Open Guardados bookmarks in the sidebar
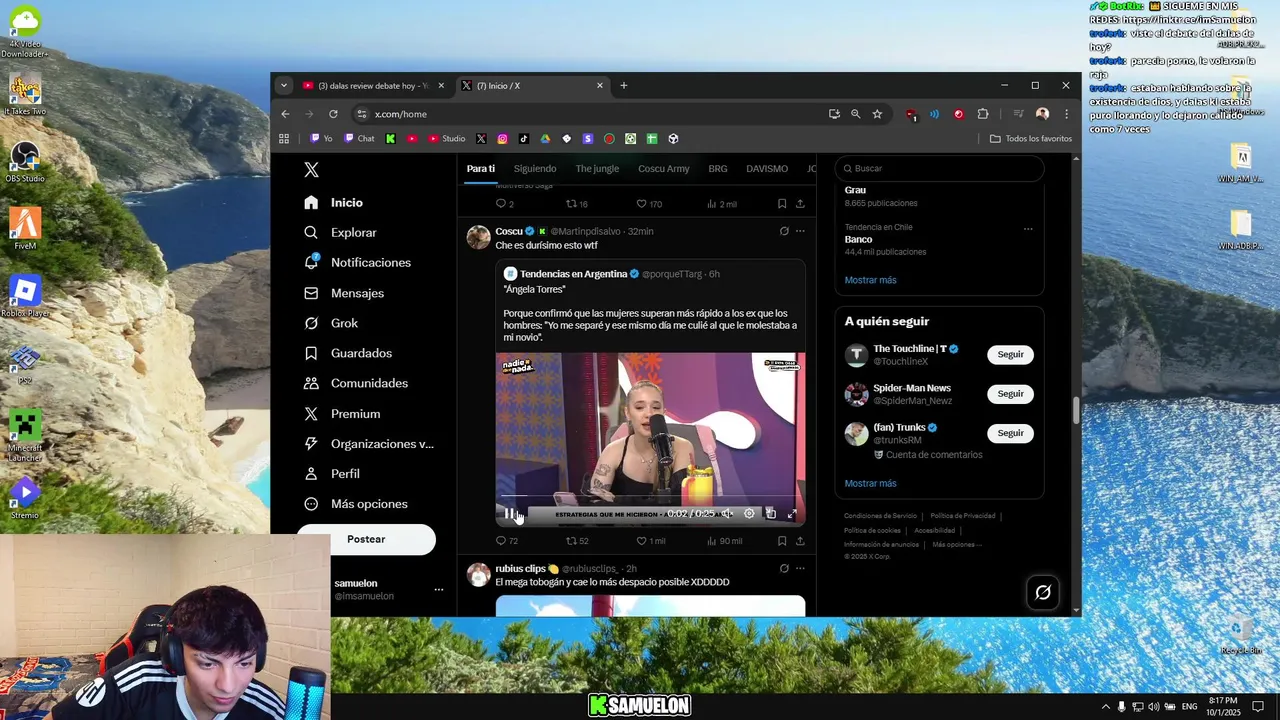 click(x=348, y=353)
